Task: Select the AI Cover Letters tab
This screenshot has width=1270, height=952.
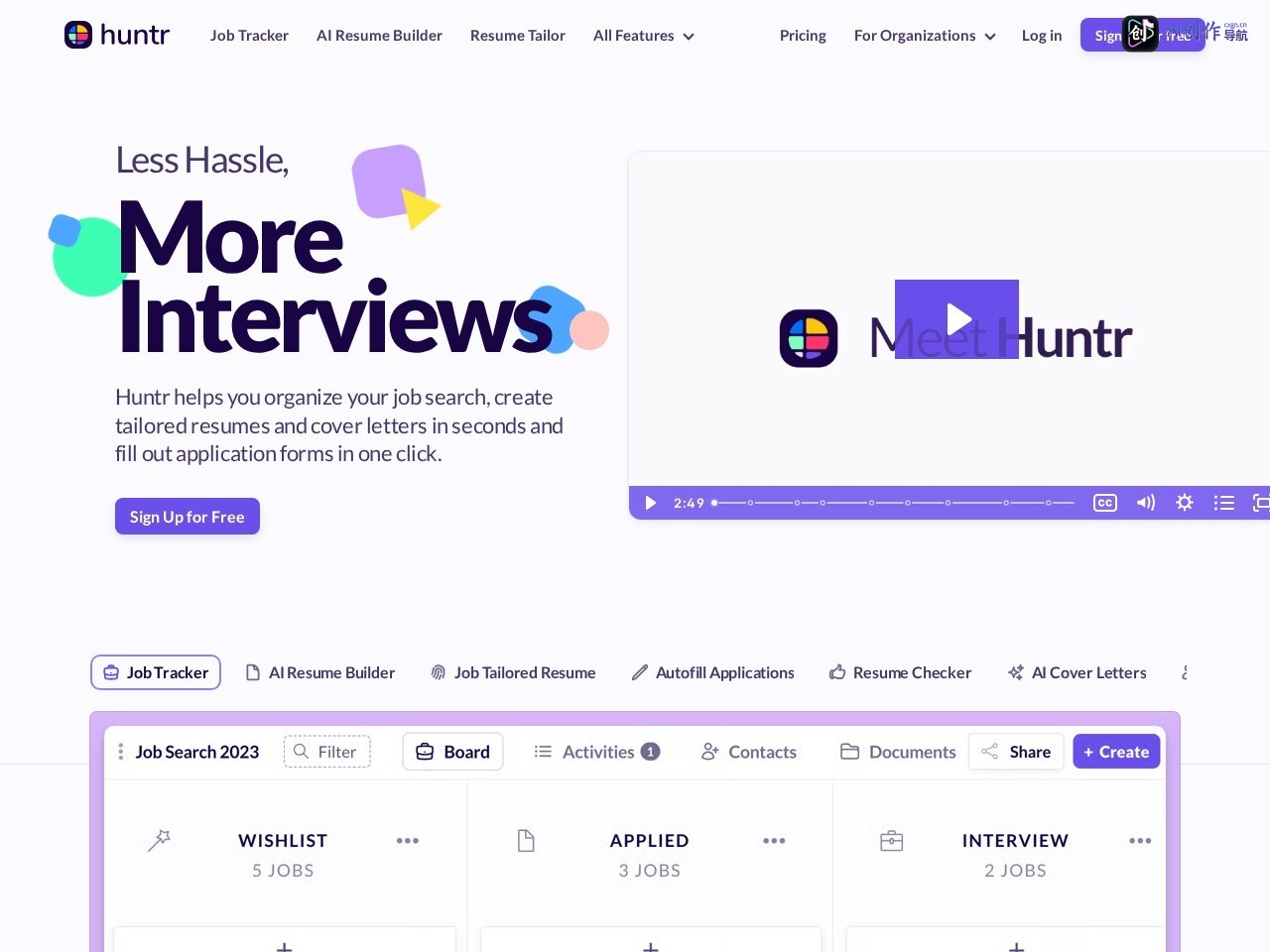Action: click(x=1077, y=672)
